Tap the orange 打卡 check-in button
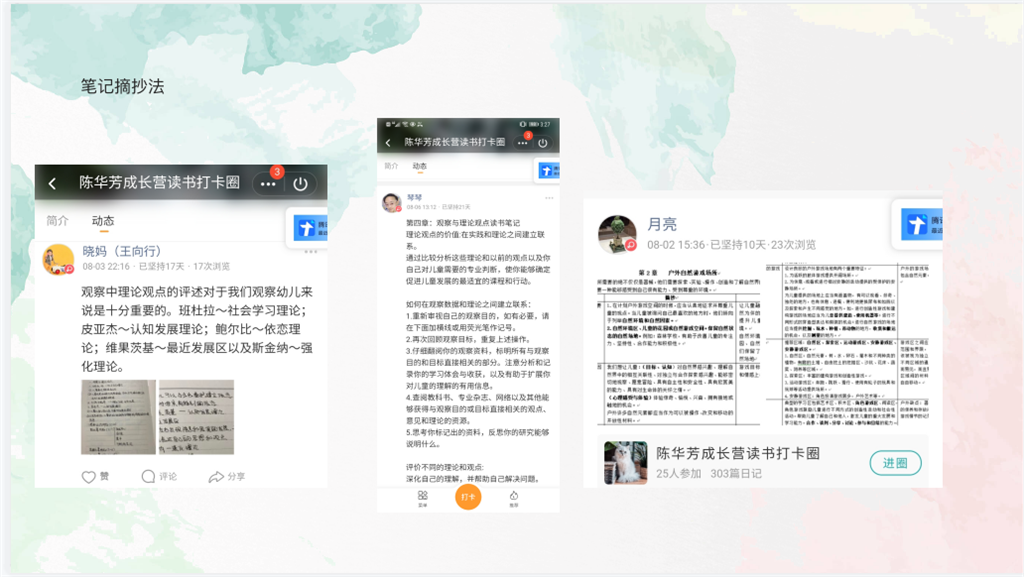 click(468, 497)
